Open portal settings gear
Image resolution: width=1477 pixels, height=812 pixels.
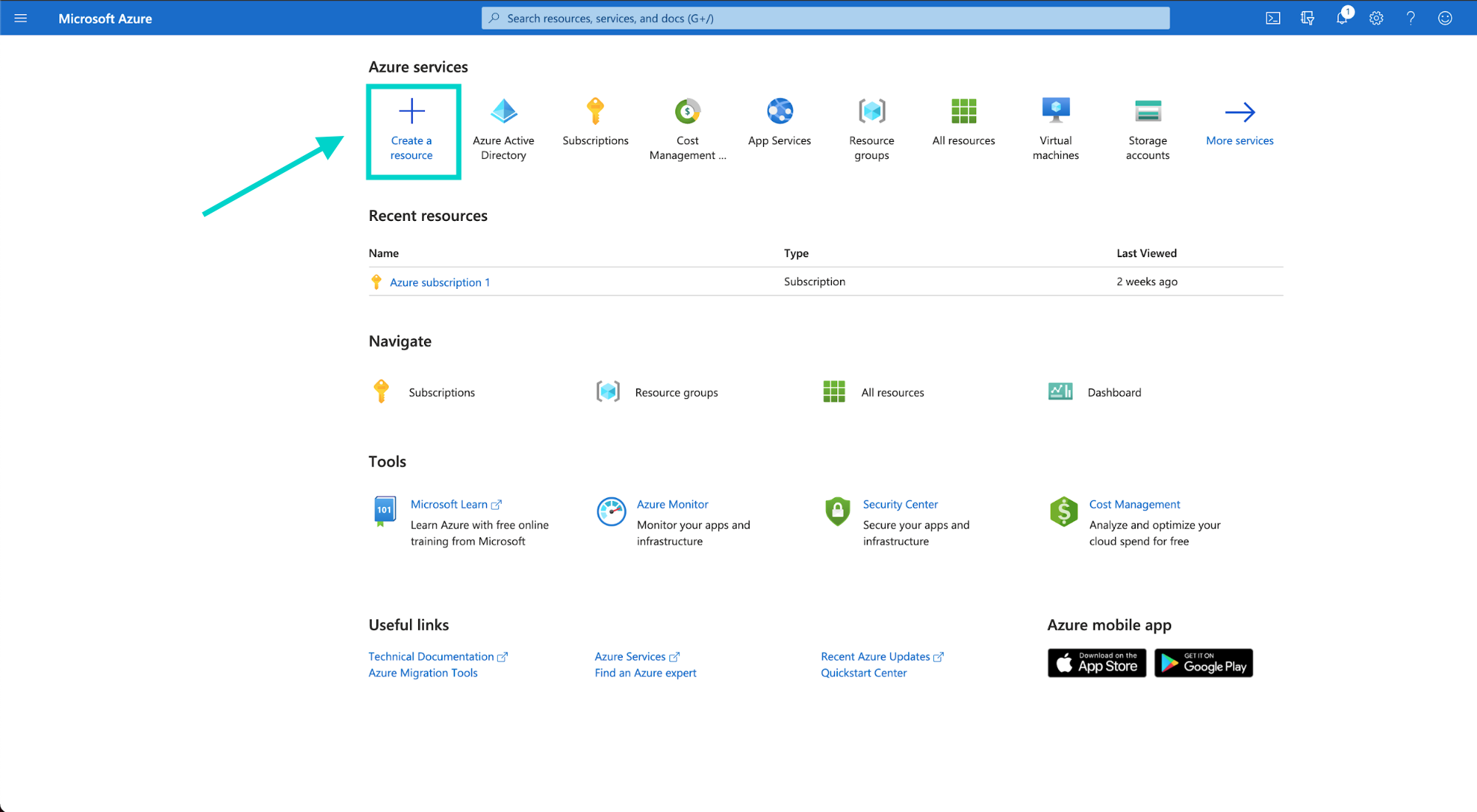click(x=1376, y=18)
